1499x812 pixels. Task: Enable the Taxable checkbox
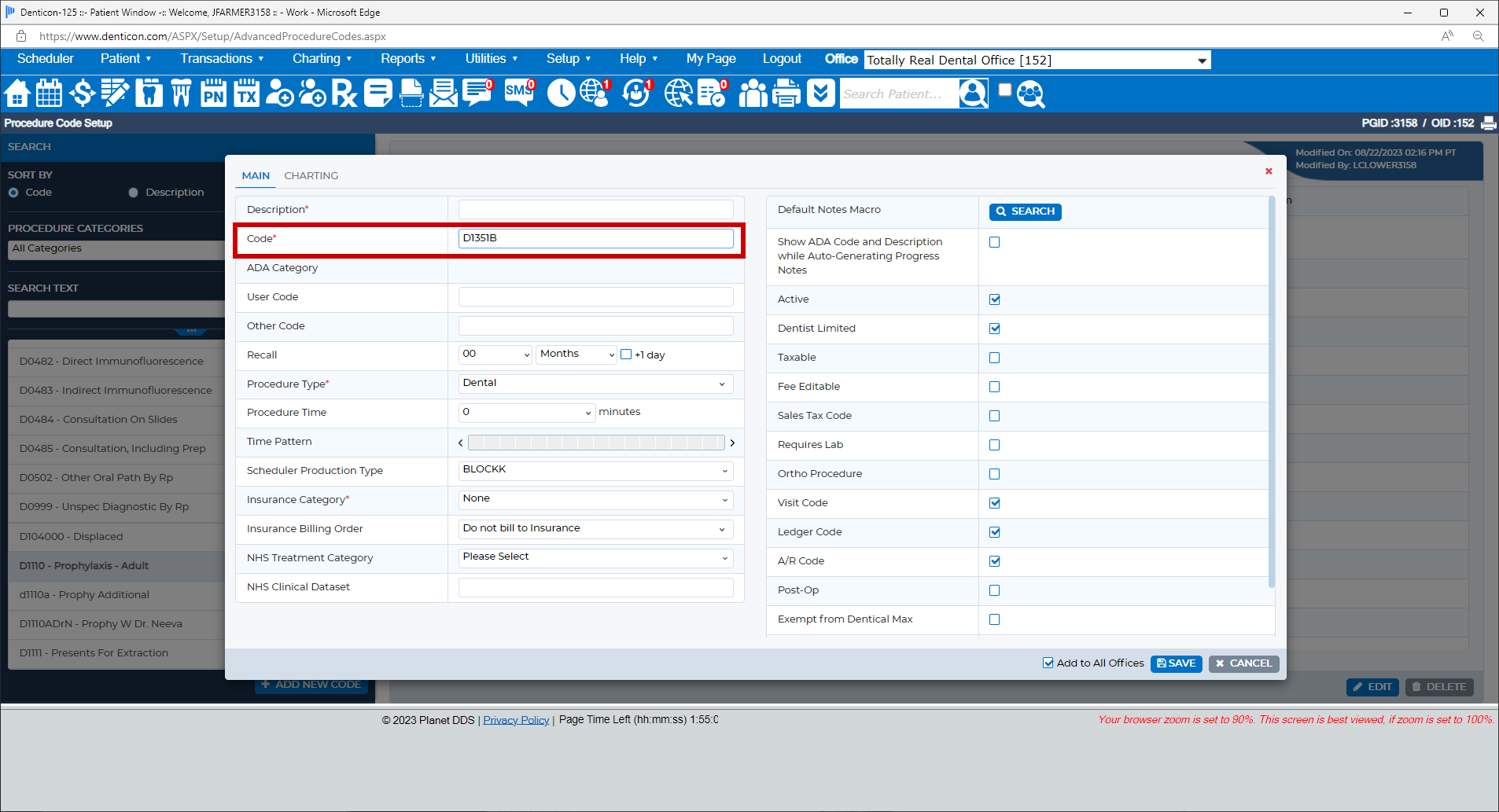coord(994,358)
